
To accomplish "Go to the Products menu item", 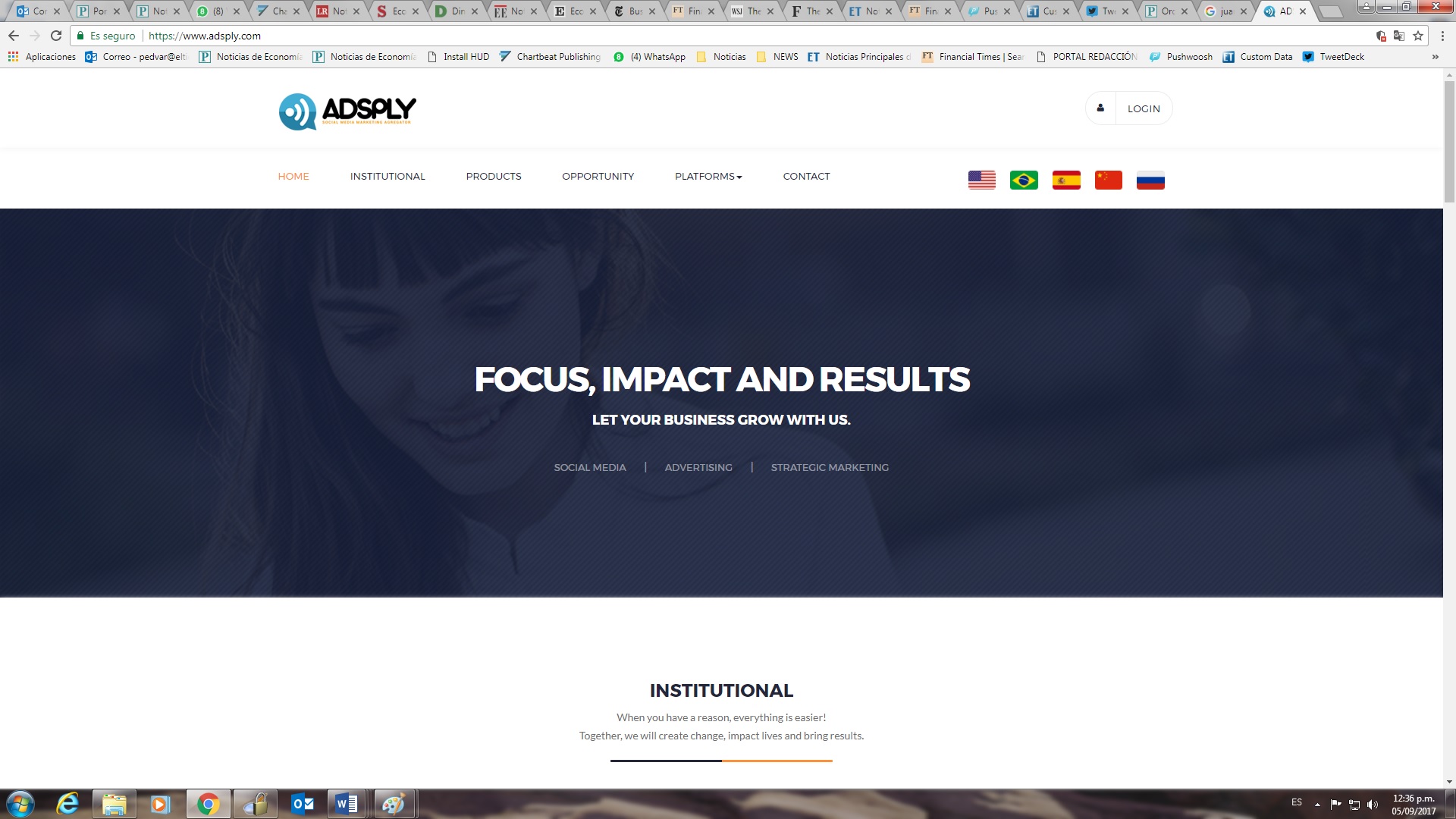I will tap(494, 176).
